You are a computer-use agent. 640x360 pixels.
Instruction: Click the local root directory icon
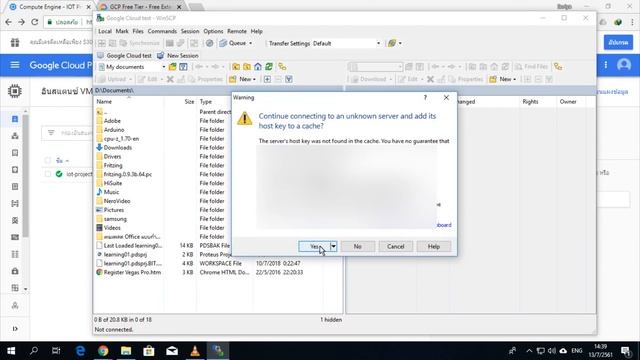pos(247,67)
